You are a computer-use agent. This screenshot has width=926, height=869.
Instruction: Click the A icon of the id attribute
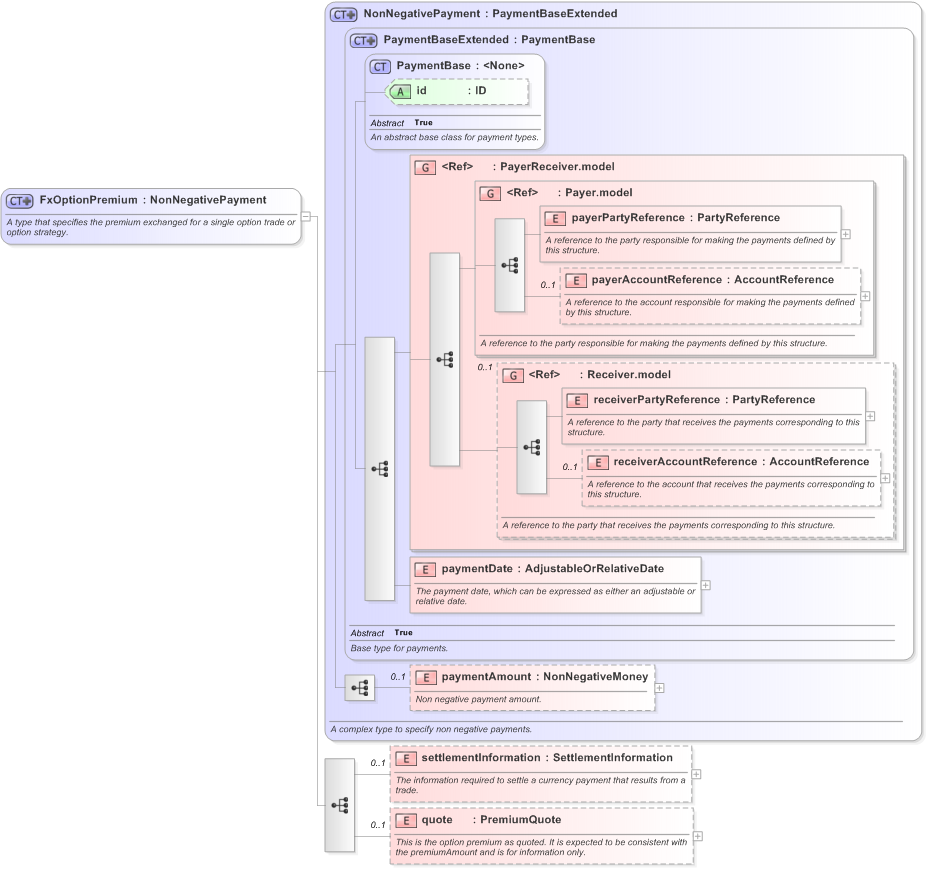[x=400, y=91]
